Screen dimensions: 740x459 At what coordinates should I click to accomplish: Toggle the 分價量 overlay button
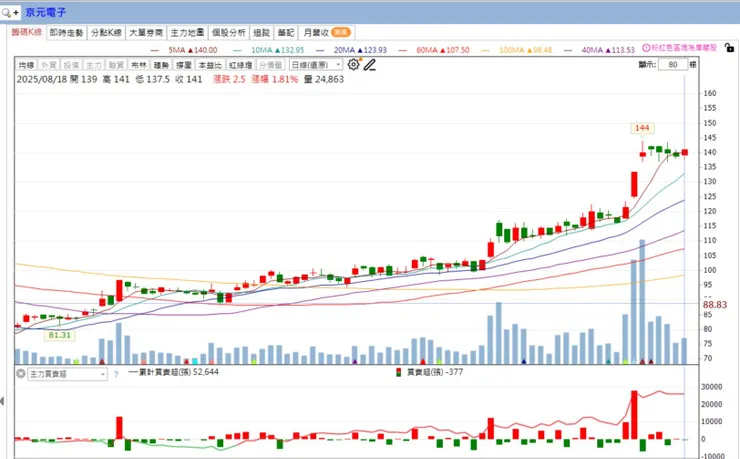pos(271,65)
